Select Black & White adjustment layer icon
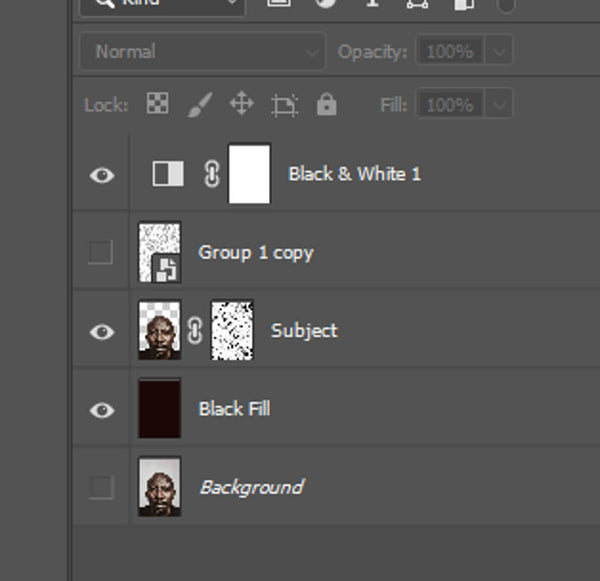Image resolution: width=600 pixels, height=581 pixels. coord(168,174)
